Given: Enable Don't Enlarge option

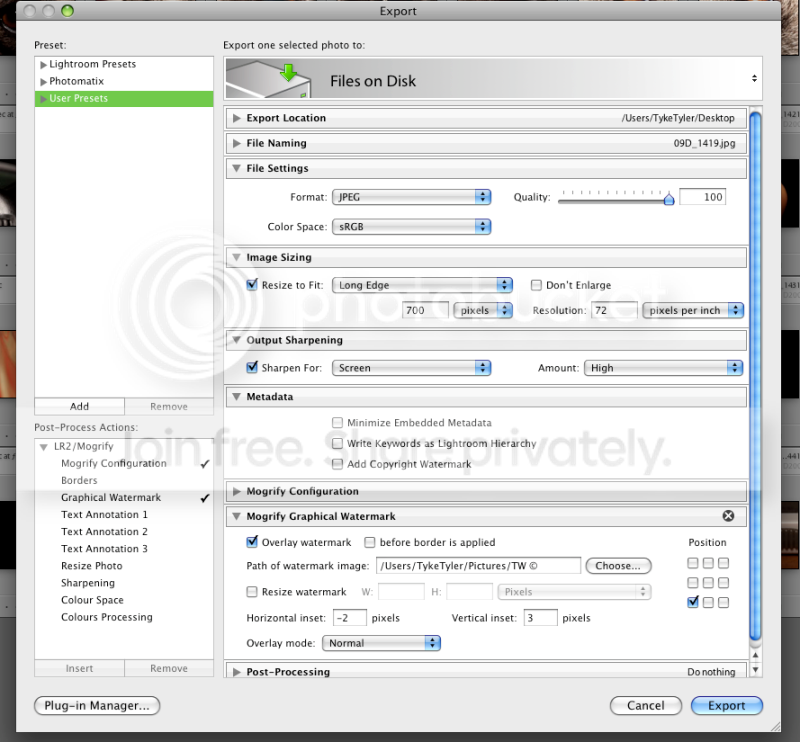Looking at the screenshot, I should coord(537,285).
